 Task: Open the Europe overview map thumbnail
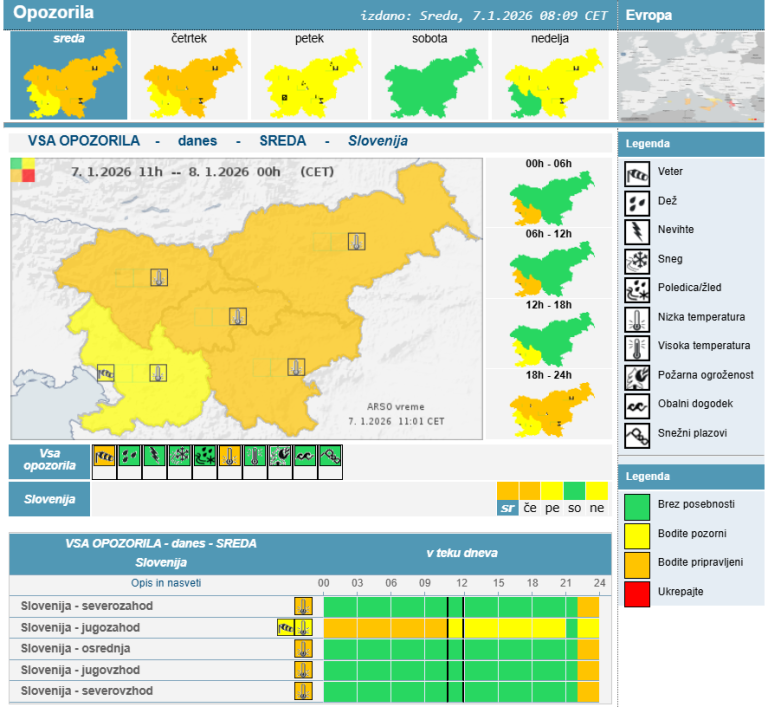(691, 78)
